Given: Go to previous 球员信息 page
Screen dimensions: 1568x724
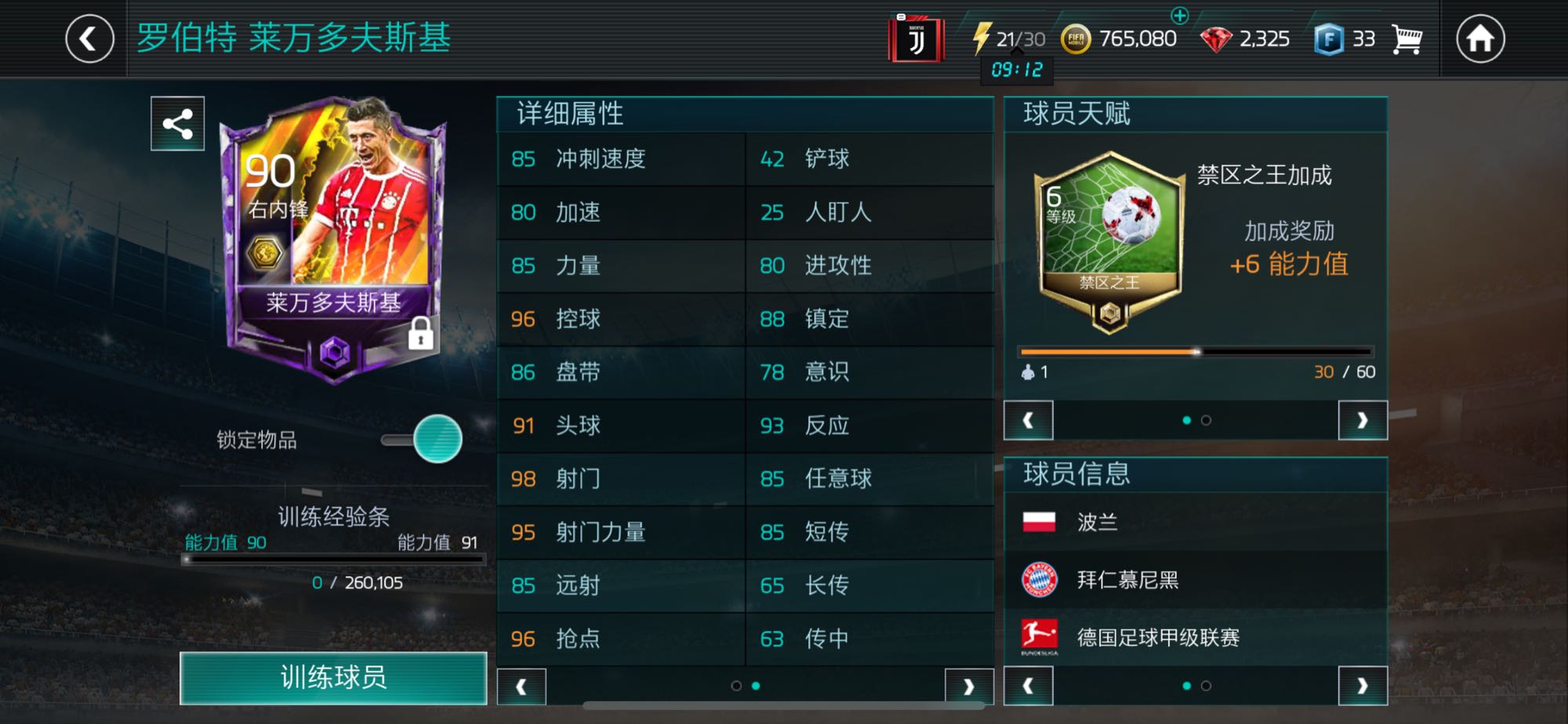Looking at the screenshot, I should coord(1029,686).
